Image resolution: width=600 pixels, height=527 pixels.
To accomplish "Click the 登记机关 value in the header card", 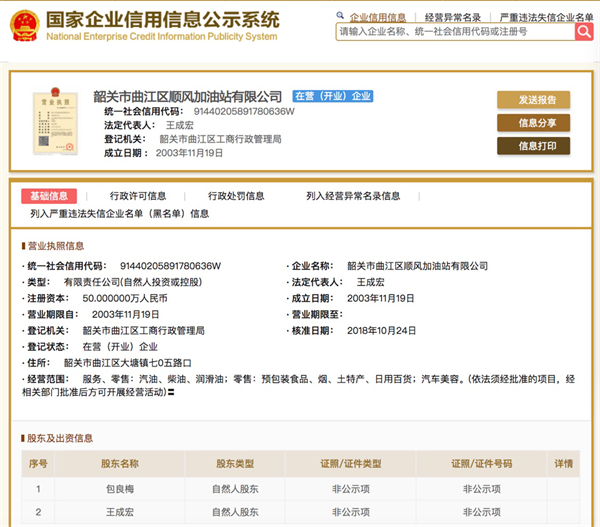I will tap(220, 139).
